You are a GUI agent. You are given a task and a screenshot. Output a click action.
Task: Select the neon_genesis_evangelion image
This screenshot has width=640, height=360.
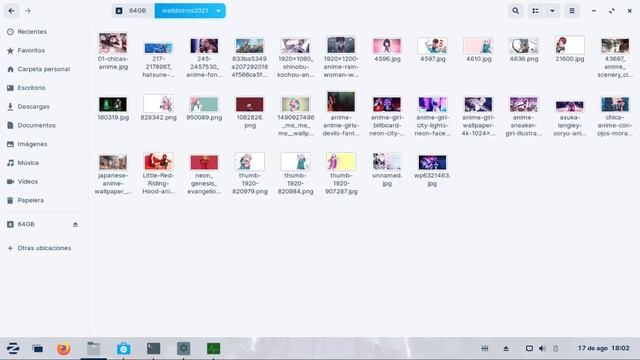point(204,162)
